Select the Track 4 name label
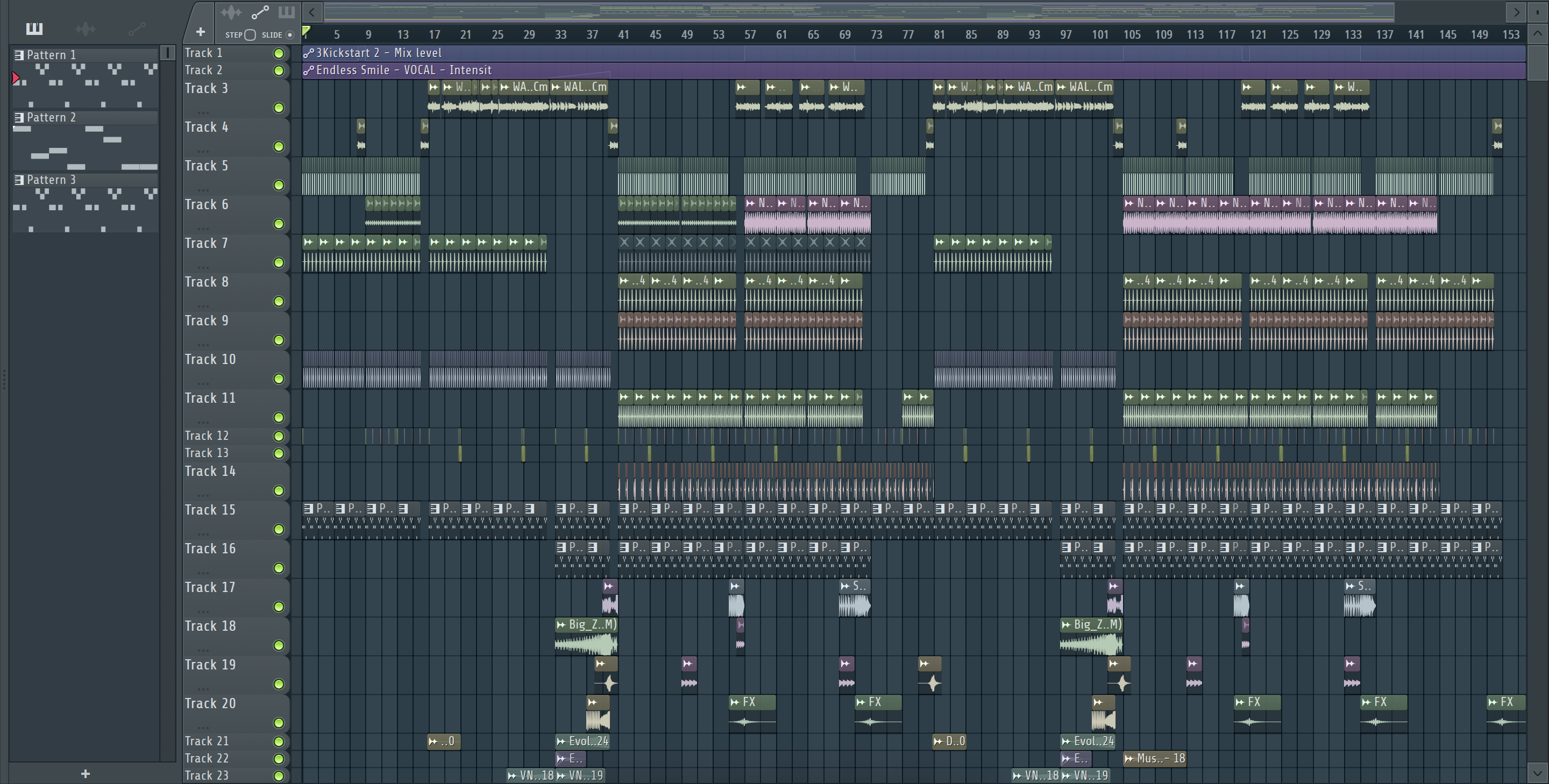Viewport: 1549px width, 784px height. (206, 127)
